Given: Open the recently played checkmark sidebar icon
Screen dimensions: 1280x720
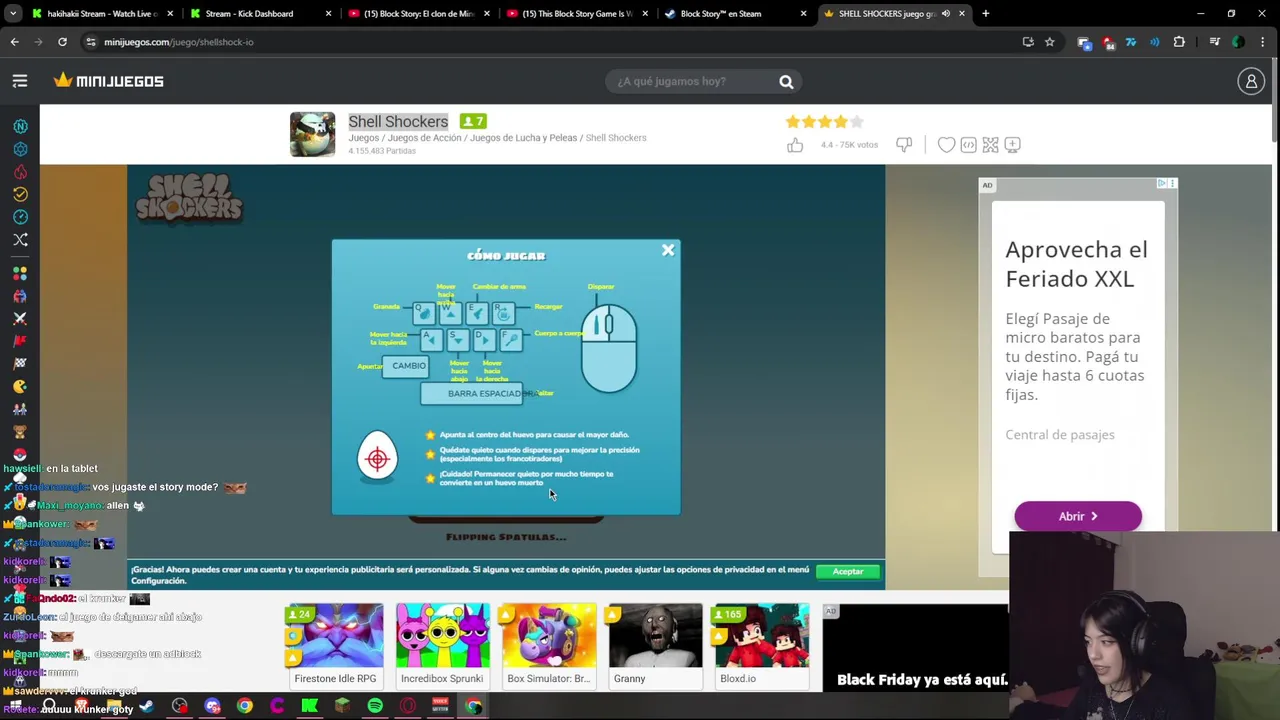Looking at the screenshot, I should [x=20, y=194].
